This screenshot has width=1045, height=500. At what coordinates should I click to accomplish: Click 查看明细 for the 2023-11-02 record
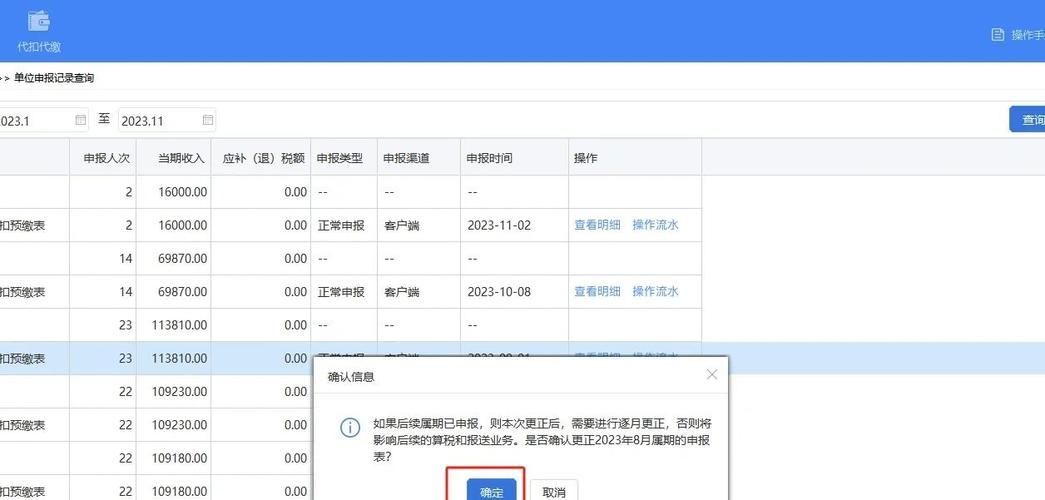(x=597, y=225)
